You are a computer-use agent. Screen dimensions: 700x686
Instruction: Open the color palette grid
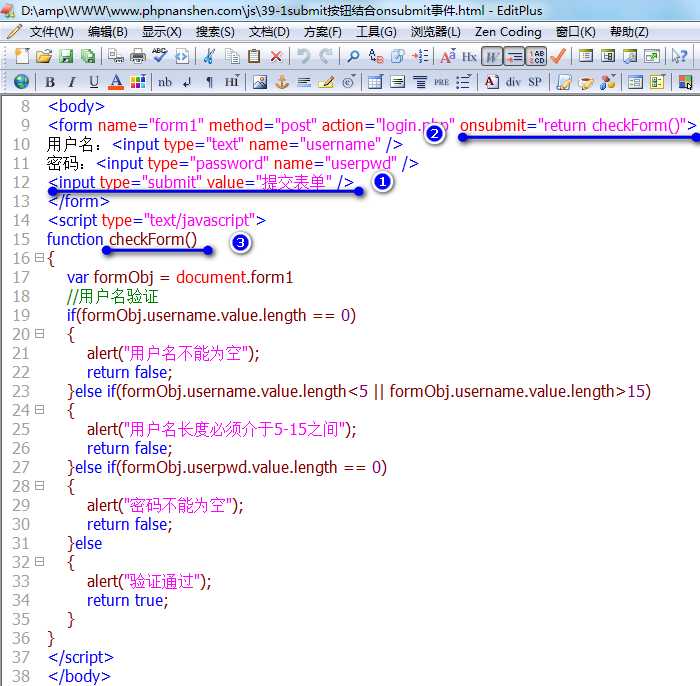(138, 82)
